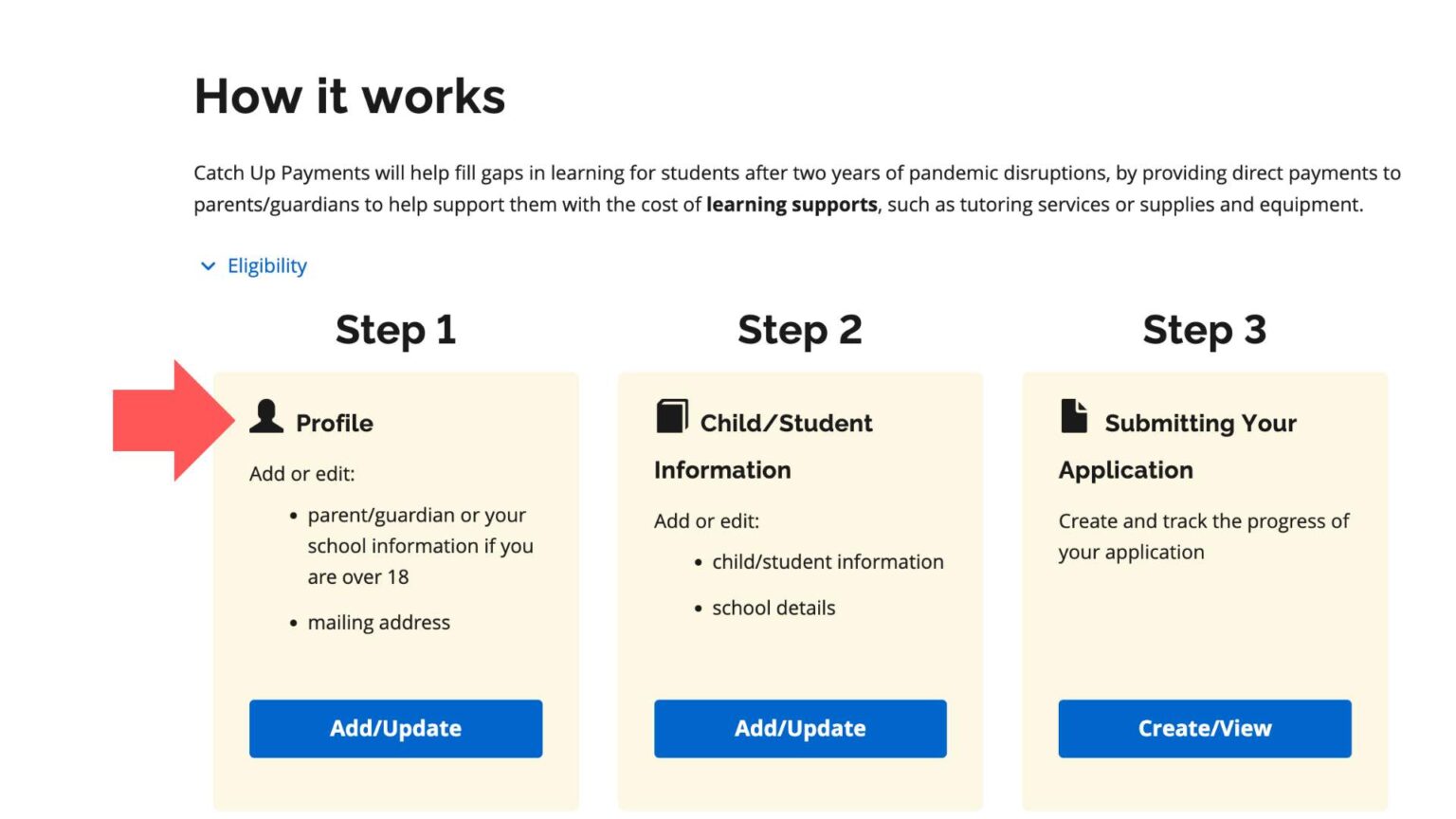
Task: Click Create/View to start an application
Action: click(1205, 728)
